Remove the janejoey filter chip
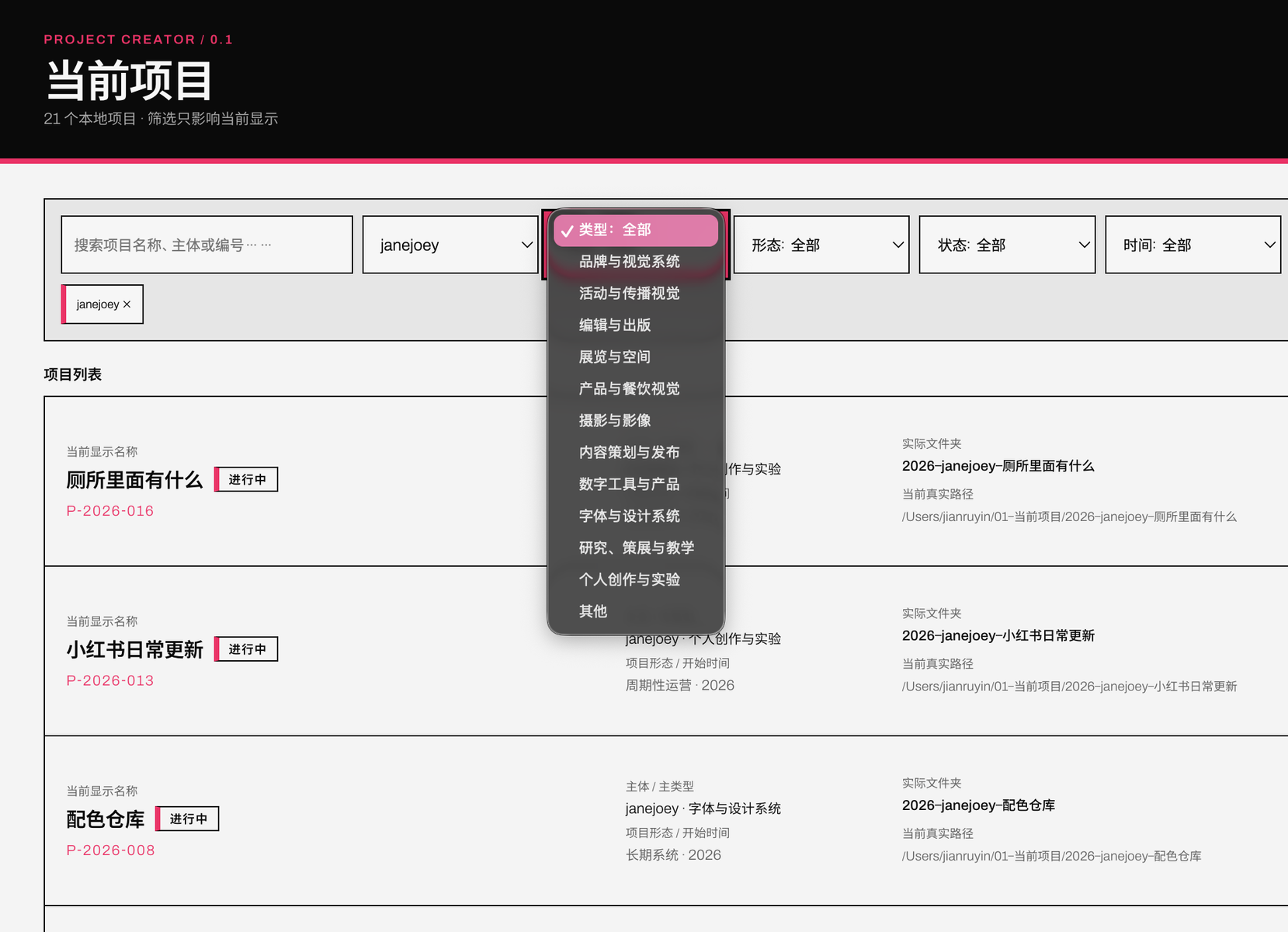This screenshot has width=1288, height=932. [103, 304]
